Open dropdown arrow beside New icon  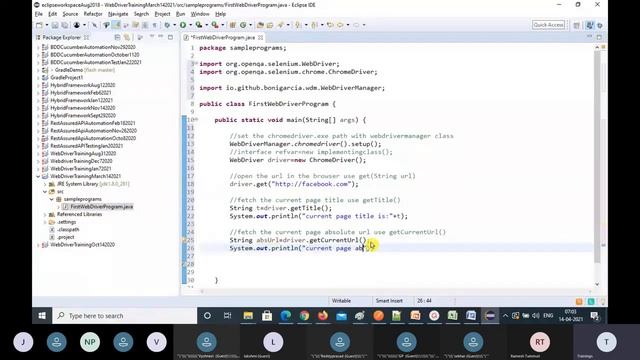(47, 25)
